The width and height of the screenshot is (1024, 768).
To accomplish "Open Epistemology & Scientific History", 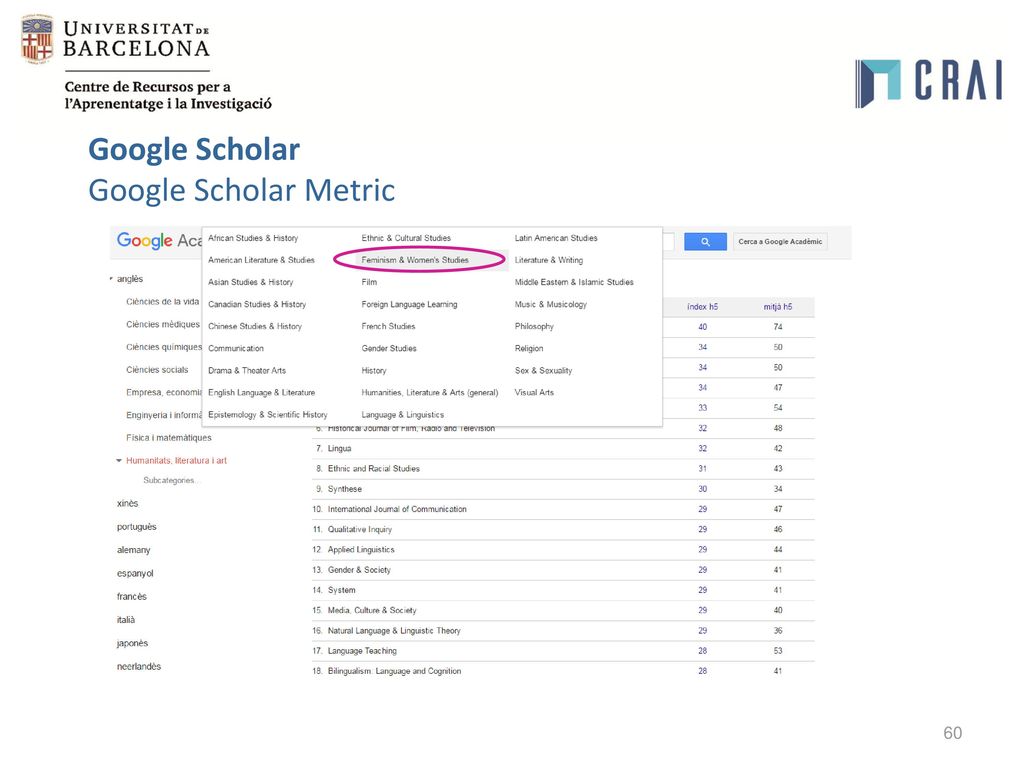I will [268, 415].
